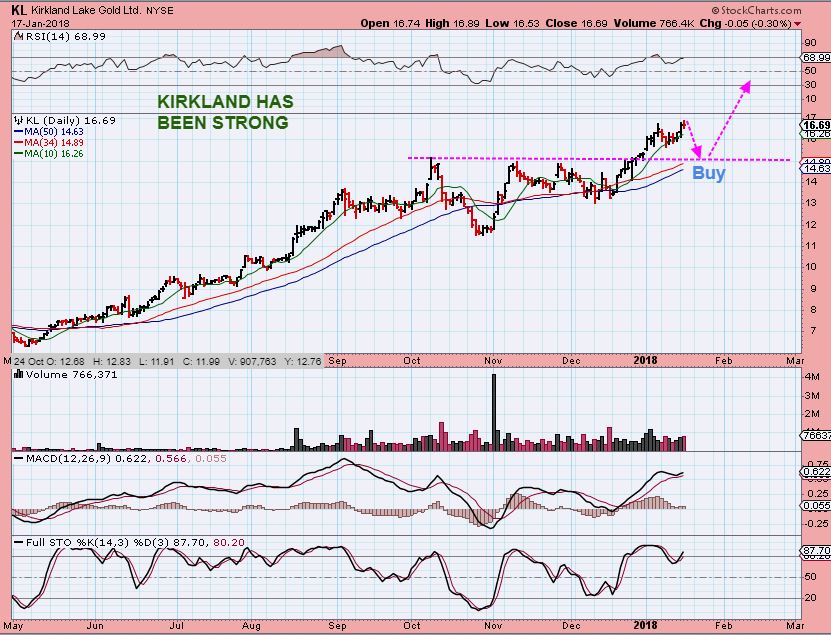The image size is (831, 635).
Task: Click the MA(34) 14.89 legend text
Action: click(x=54, y=143)
